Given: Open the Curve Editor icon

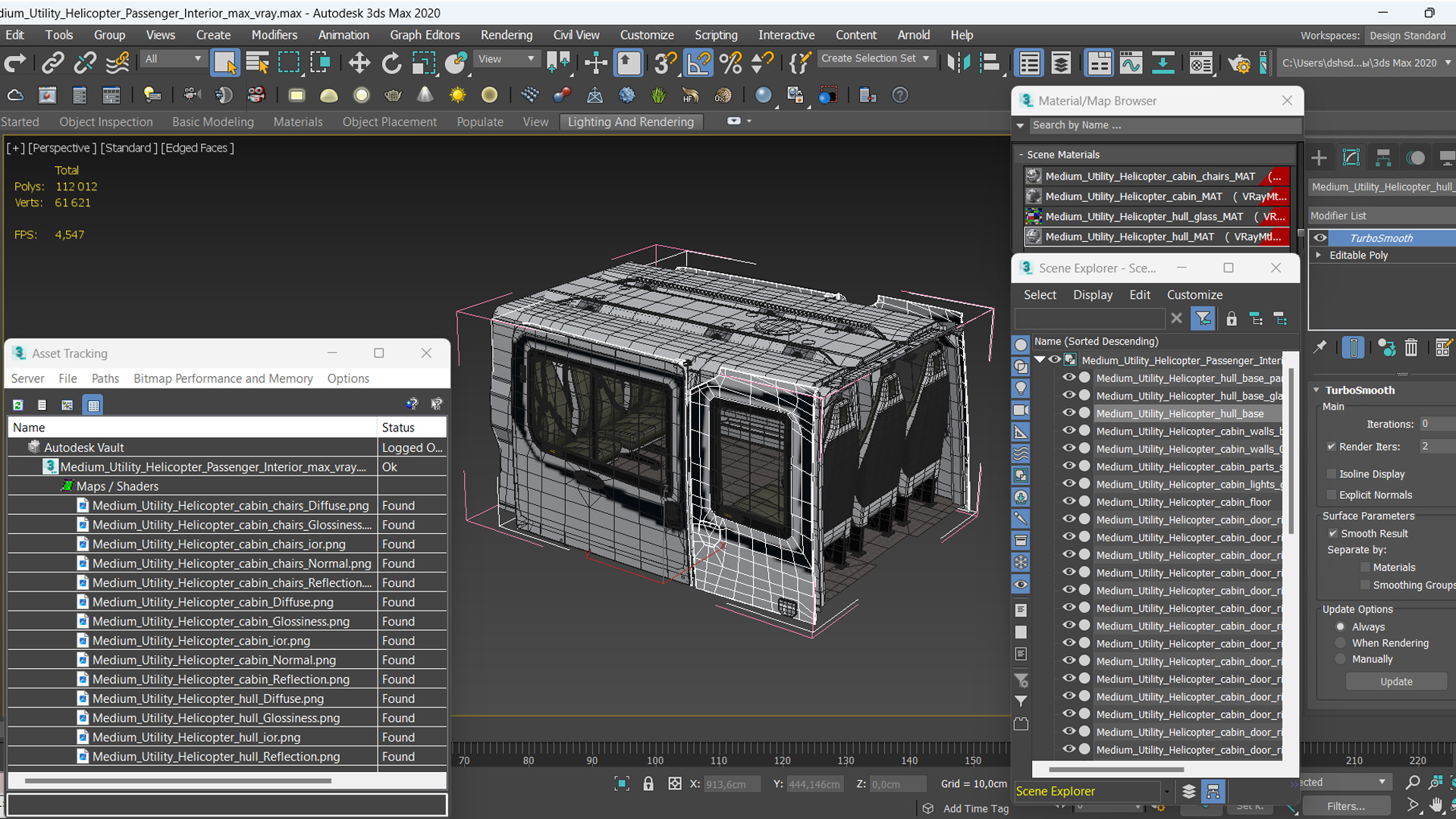Looking at the screenshot, I should [1131, 63].
